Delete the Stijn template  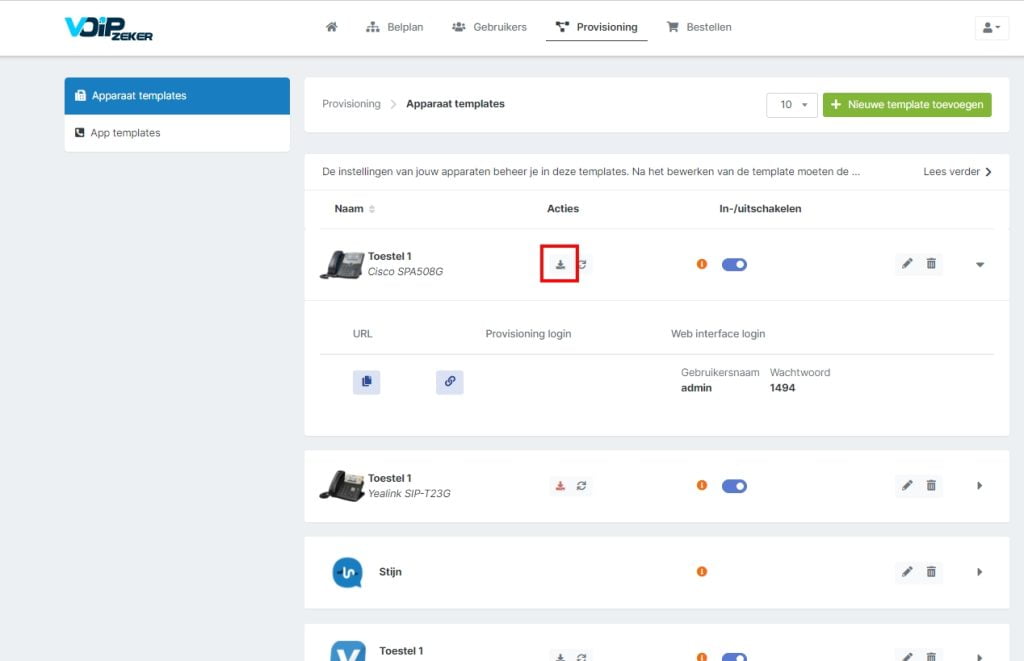931,572
